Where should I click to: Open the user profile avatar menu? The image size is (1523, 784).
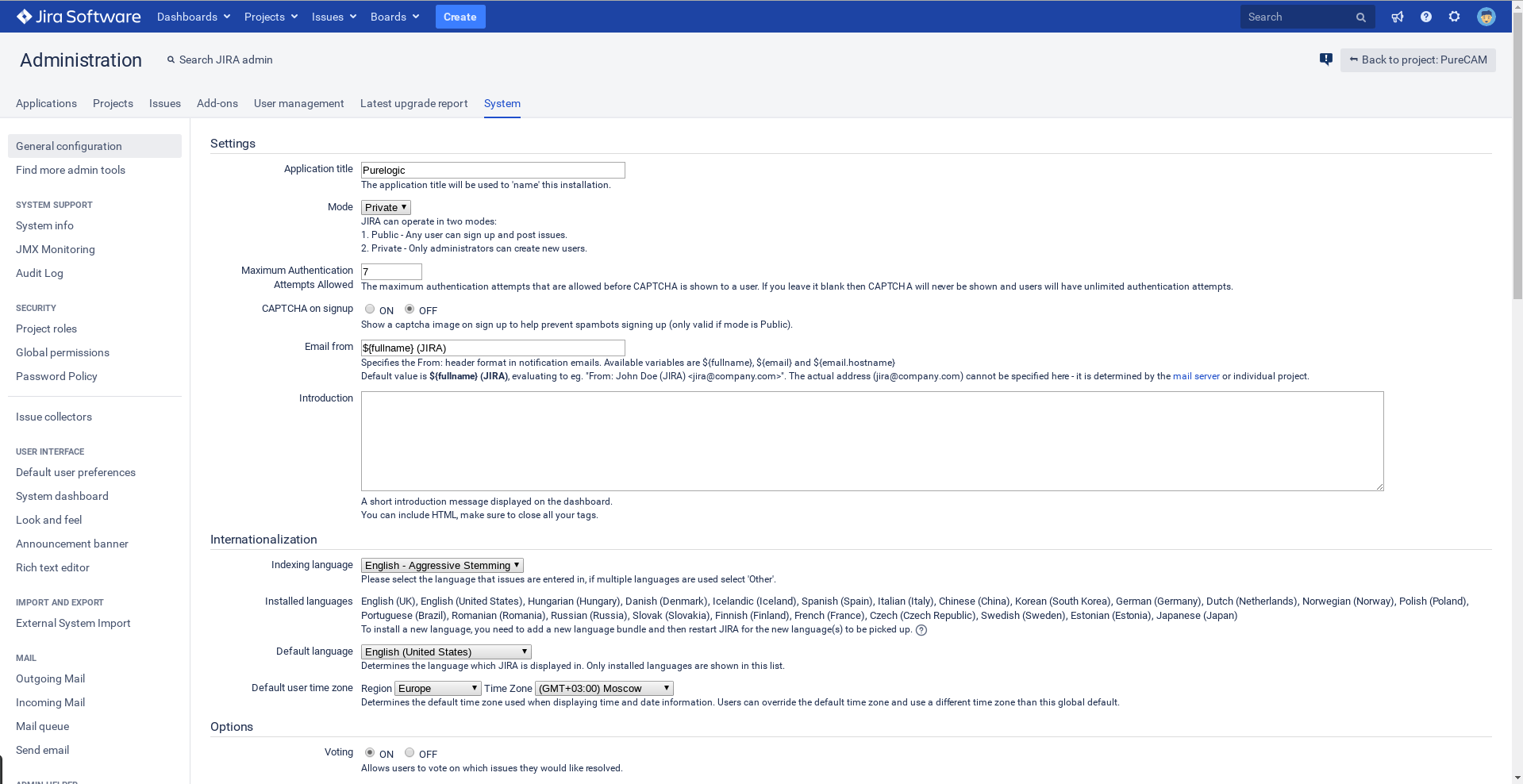1486,17
